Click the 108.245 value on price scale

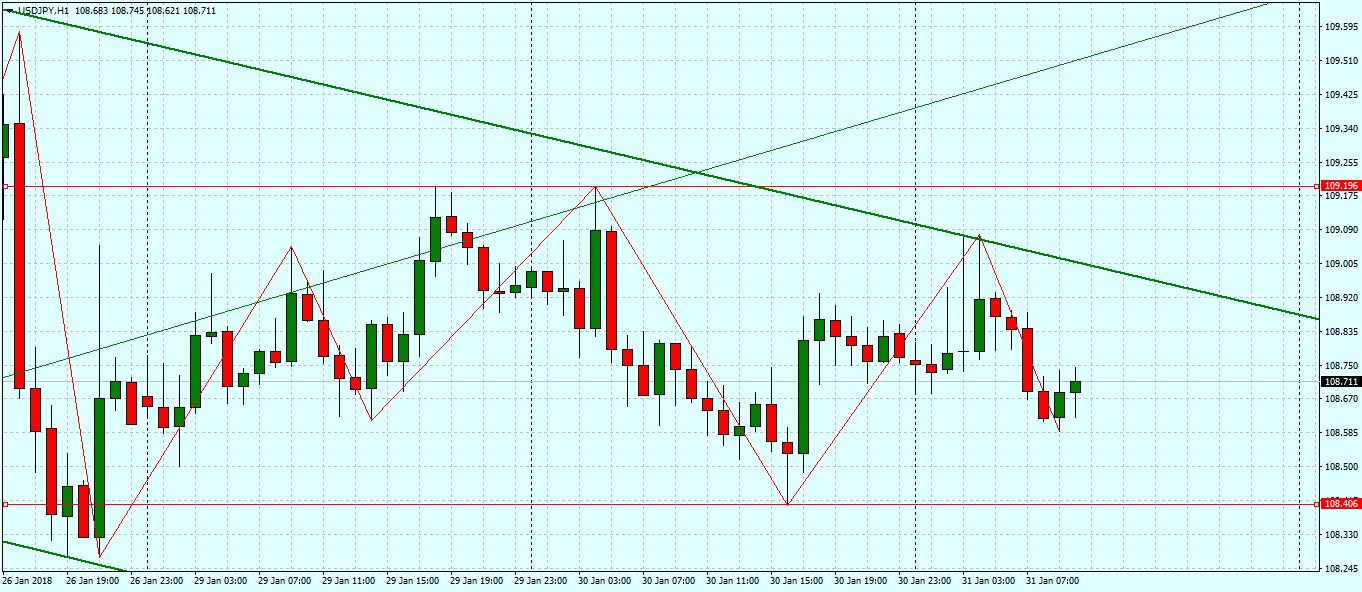click(x=1340, y=569)
